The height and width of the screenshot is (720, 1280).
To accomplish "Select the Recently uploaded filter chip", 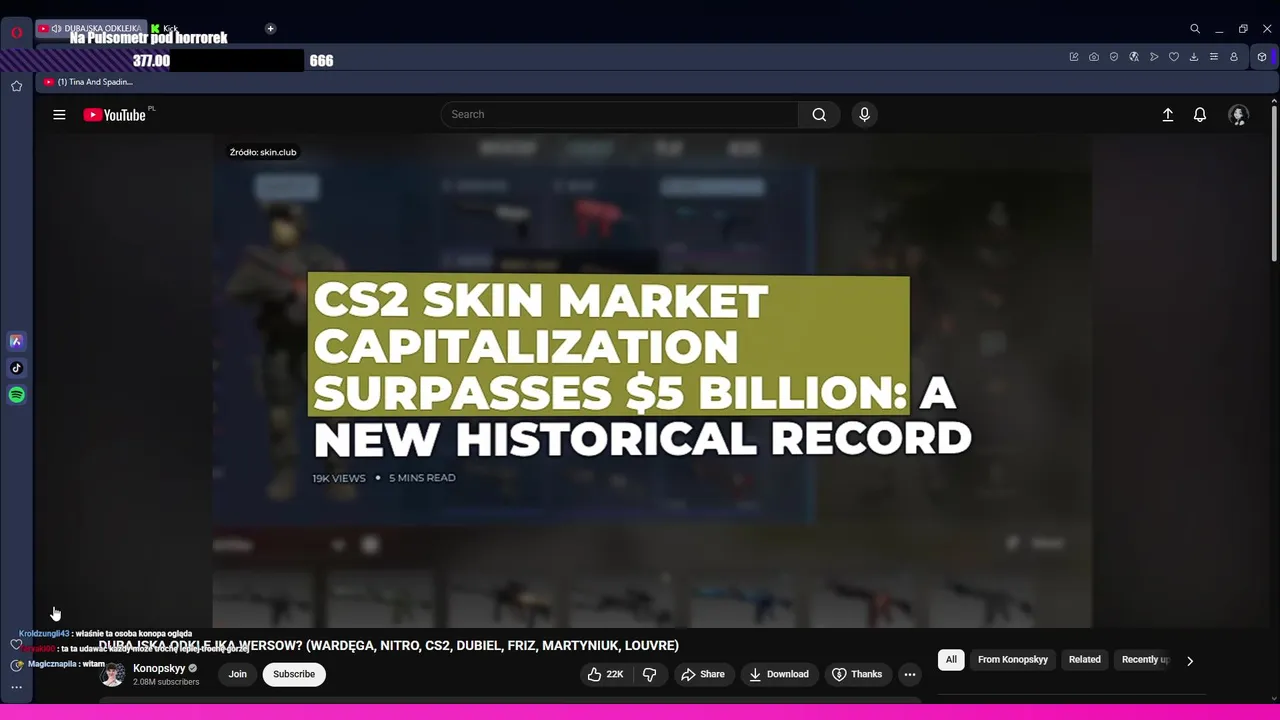I will (x=1145, y=660).
